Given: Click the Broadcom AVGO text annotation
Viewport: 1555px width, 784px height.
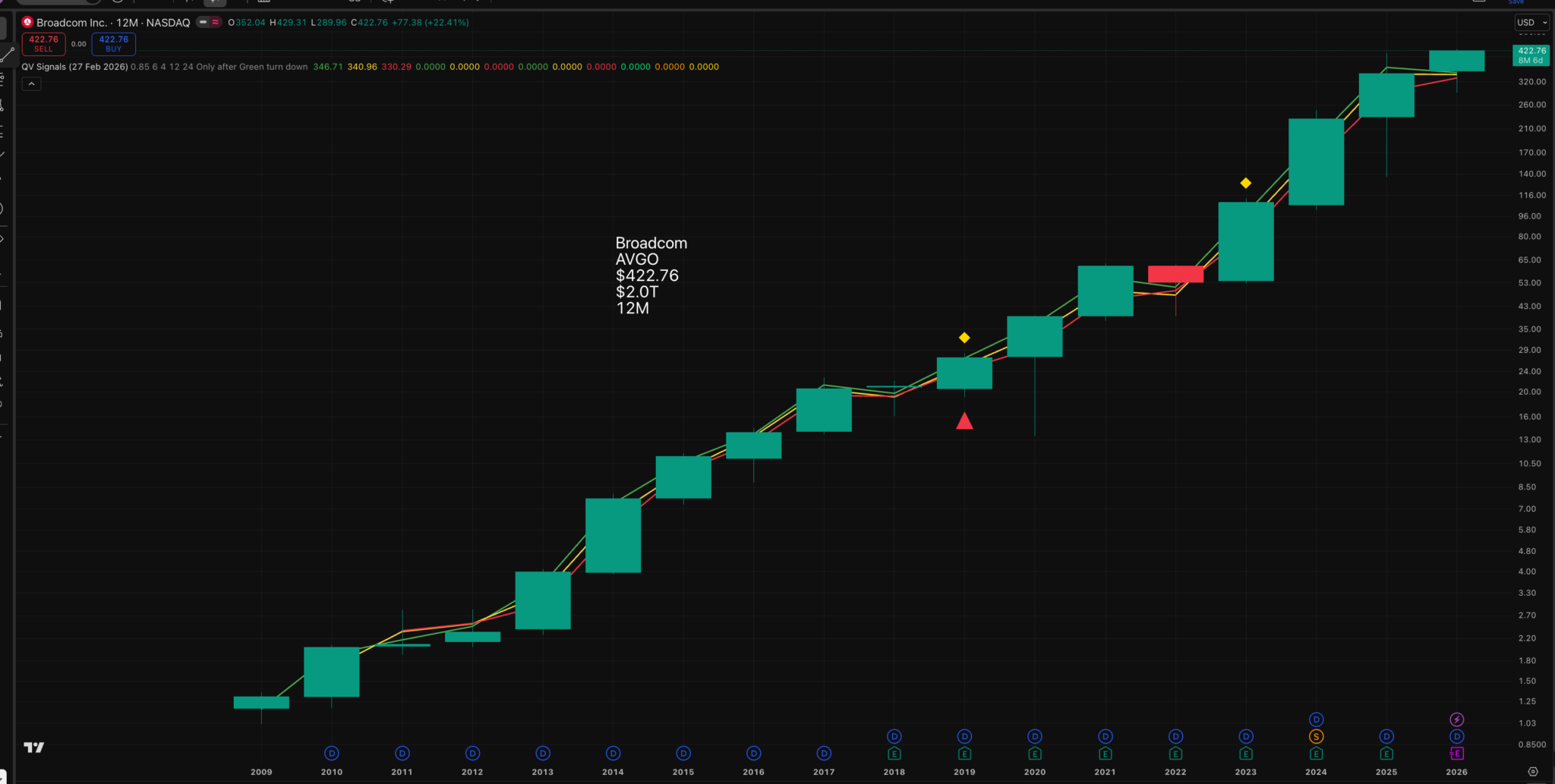Looking at the screenshot, I should click(x=650, y=275).
